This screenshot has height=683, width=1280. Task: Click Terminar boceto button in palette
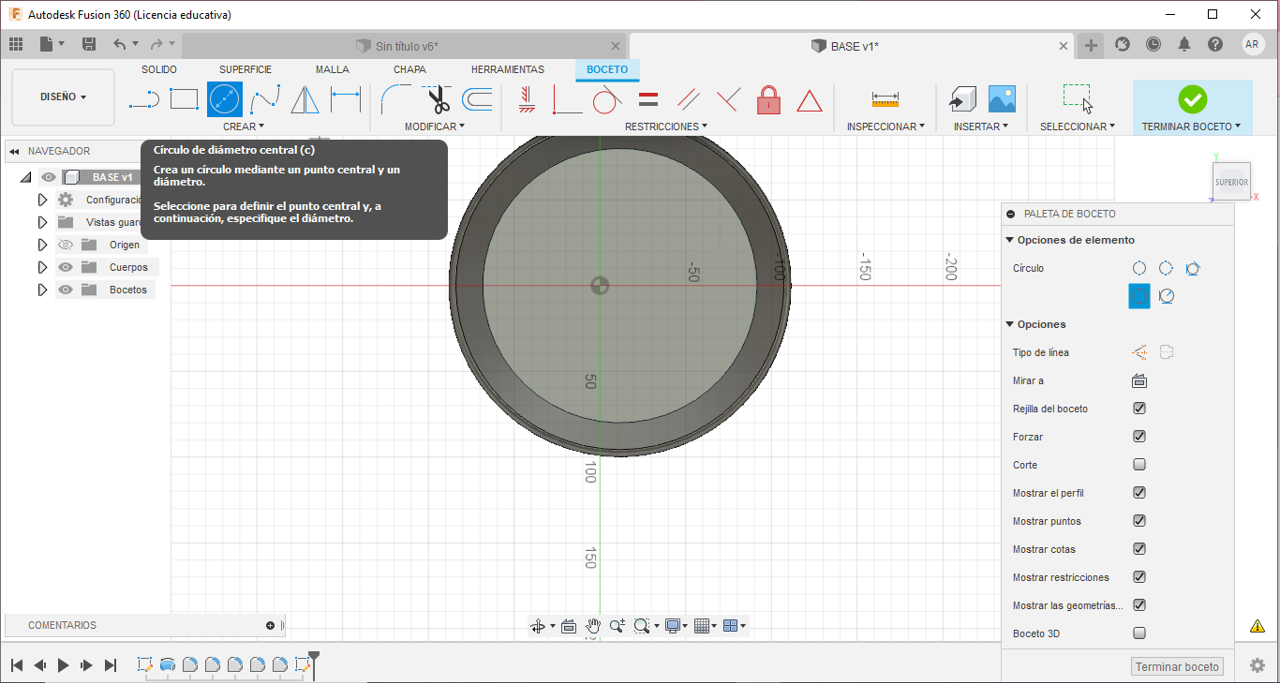pyautogui.click(x=1177, y=667)
